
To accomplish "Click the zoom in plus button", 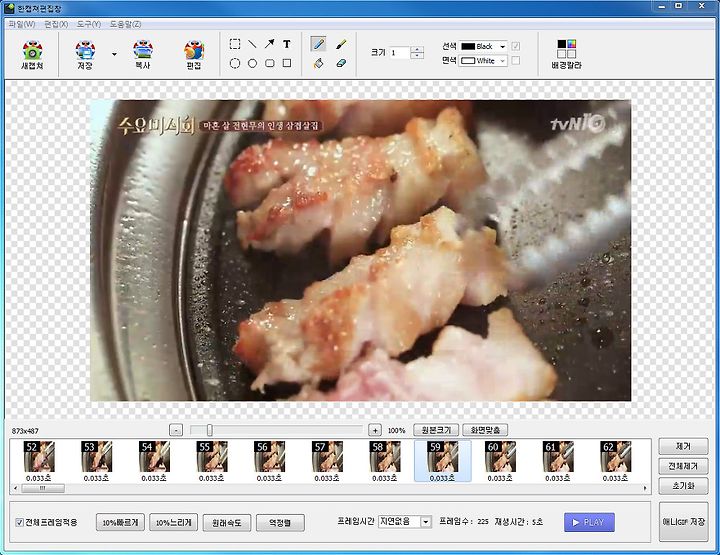I will 375,430.
